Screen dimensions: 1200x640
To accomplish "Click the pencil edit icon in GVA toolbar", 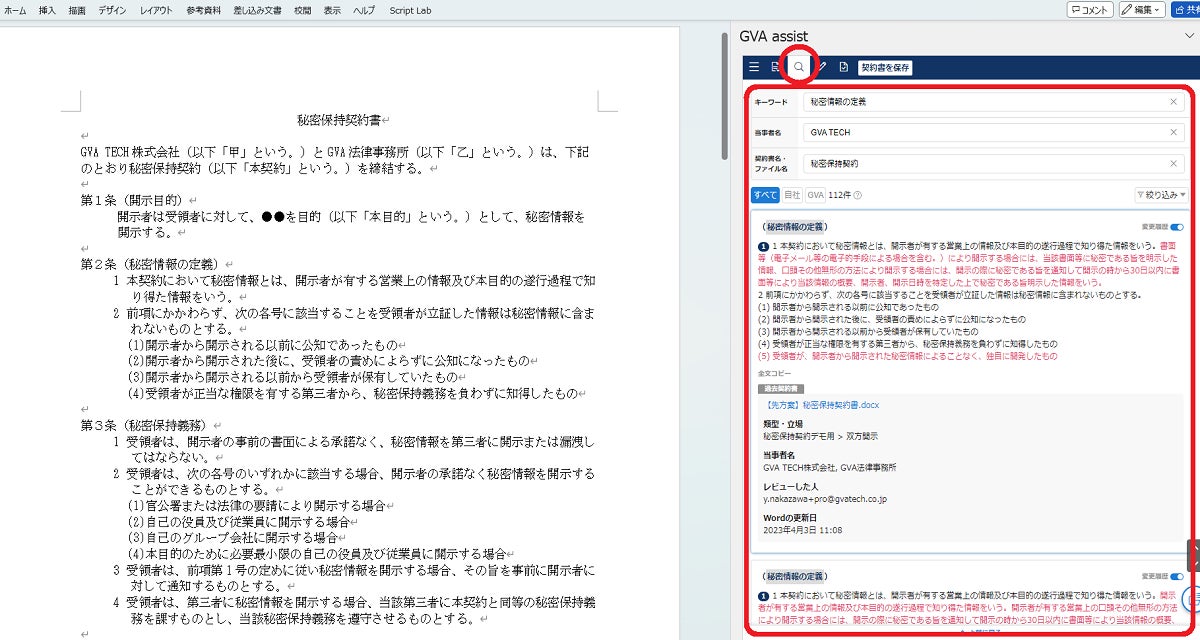I will [822, 68].
